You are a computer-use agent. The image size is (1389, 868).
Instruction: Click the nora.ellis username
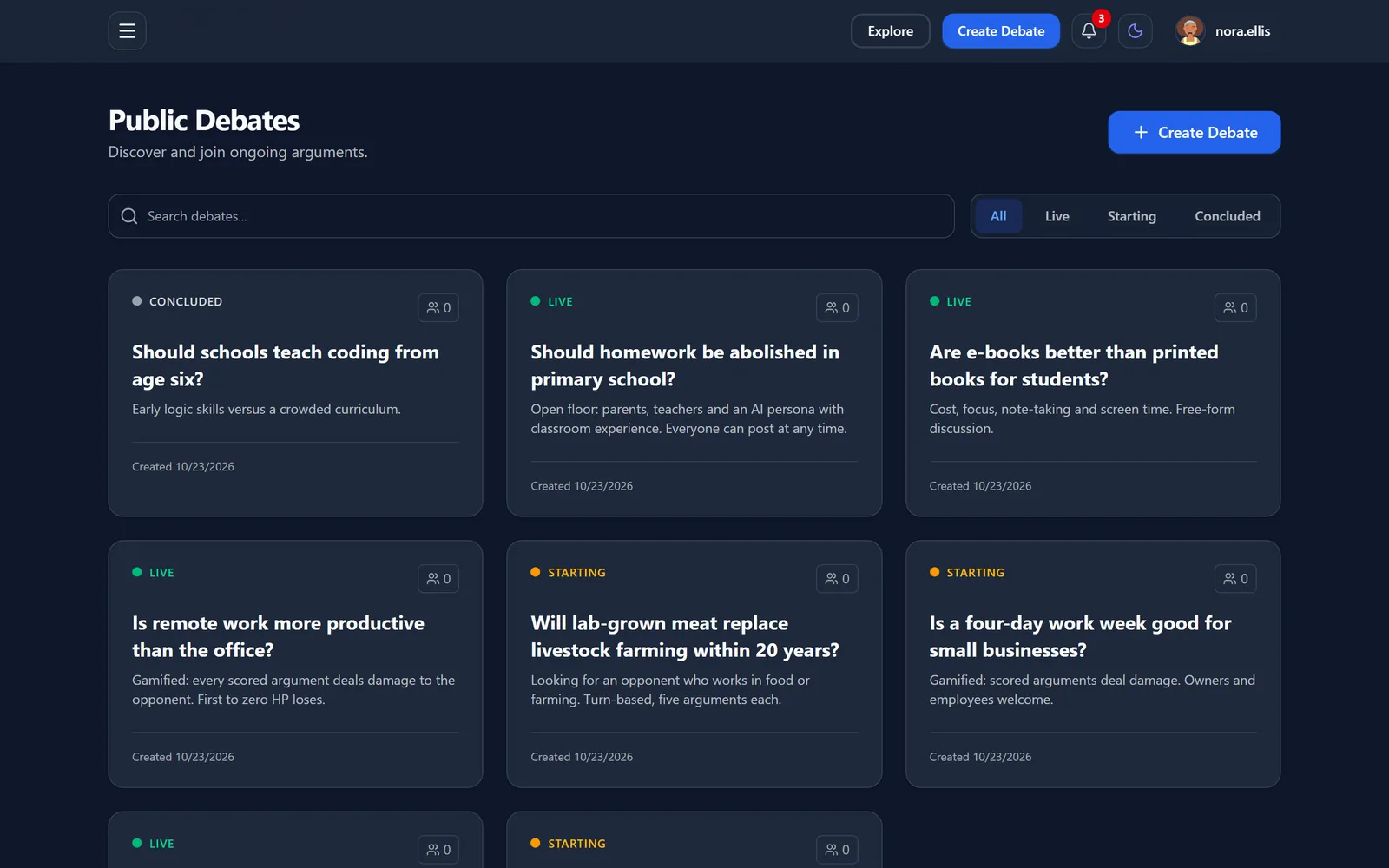[x=1242, y=31]
